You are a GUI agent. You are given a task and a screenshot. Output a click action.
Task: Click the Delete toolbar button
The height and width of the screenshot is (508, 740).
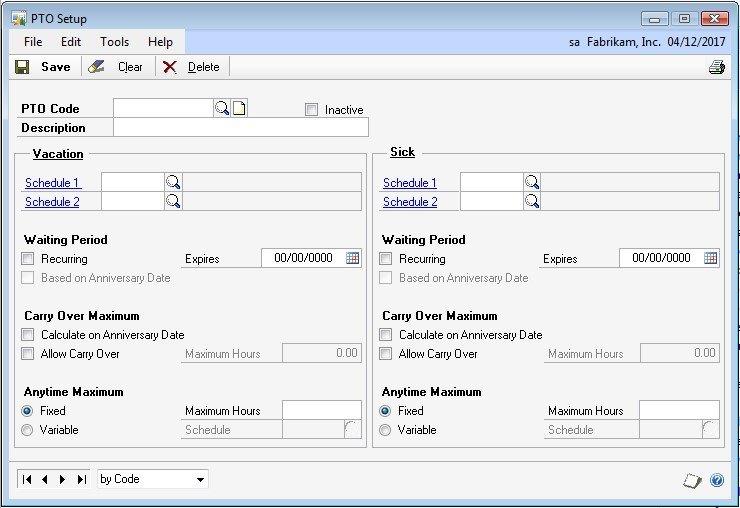pos(192,67)
